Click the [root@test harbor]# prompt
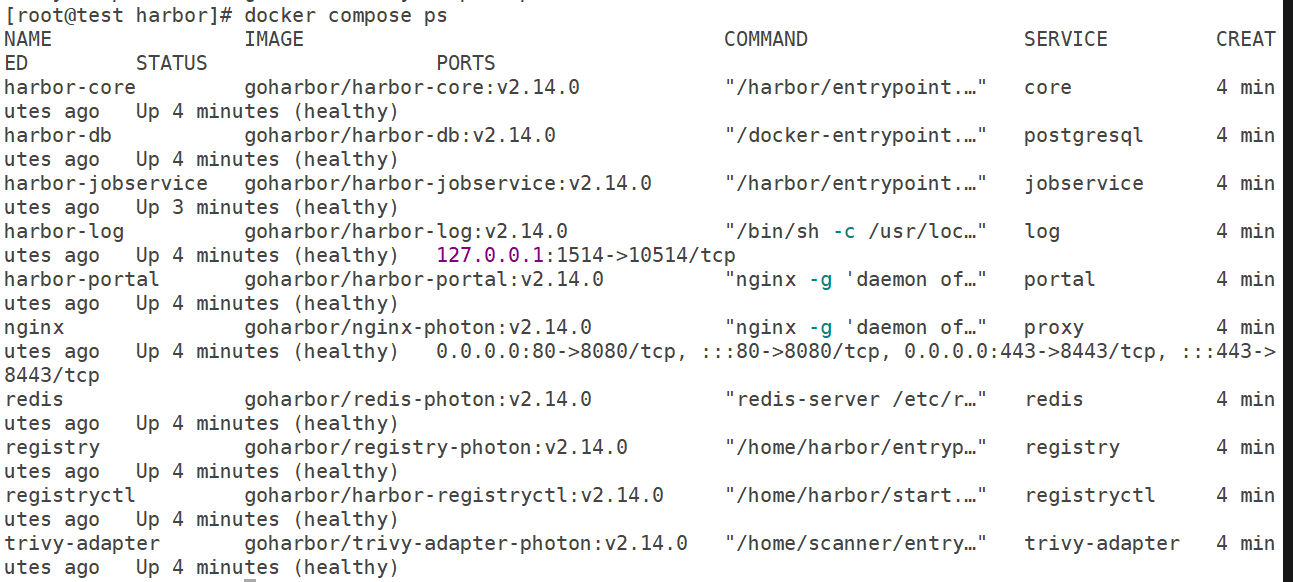Image resolution: width=1293 pixels, height=582 pixels. pyautogui.click(x=118, y=16)
